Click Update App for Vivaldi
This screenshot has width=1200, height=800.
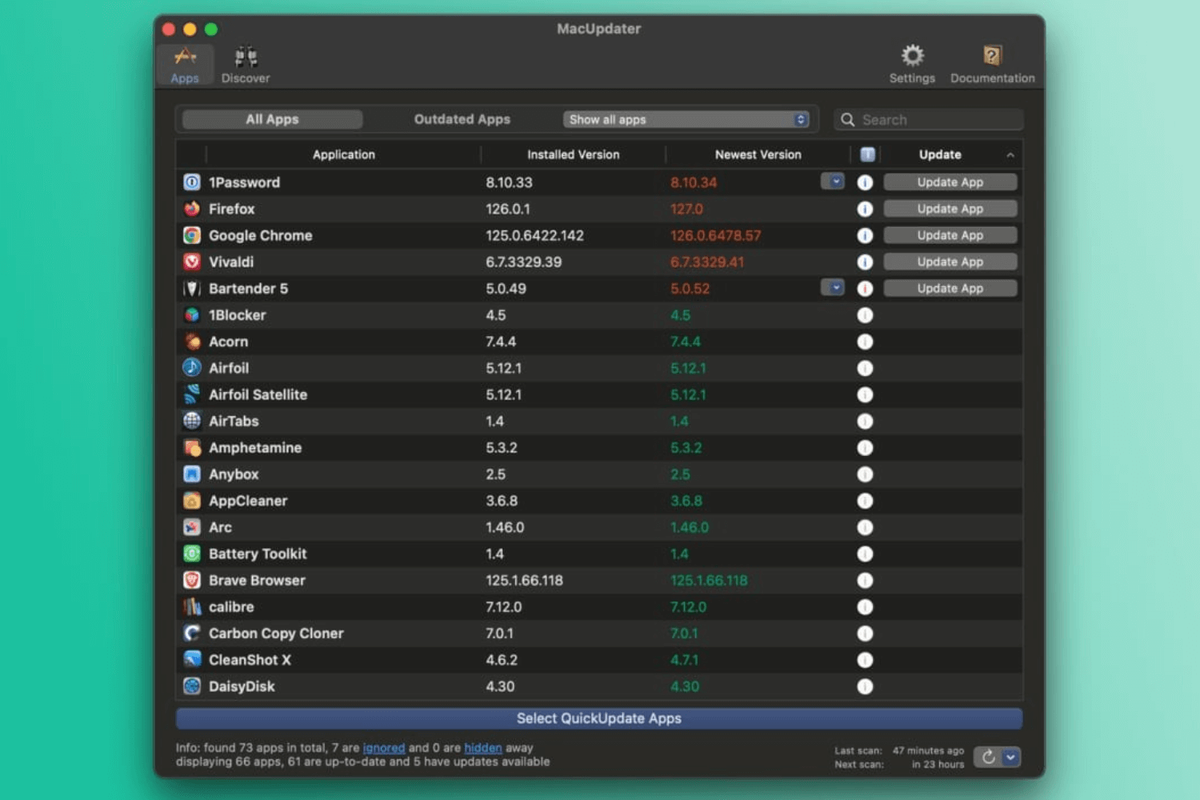tap(950, 262)
